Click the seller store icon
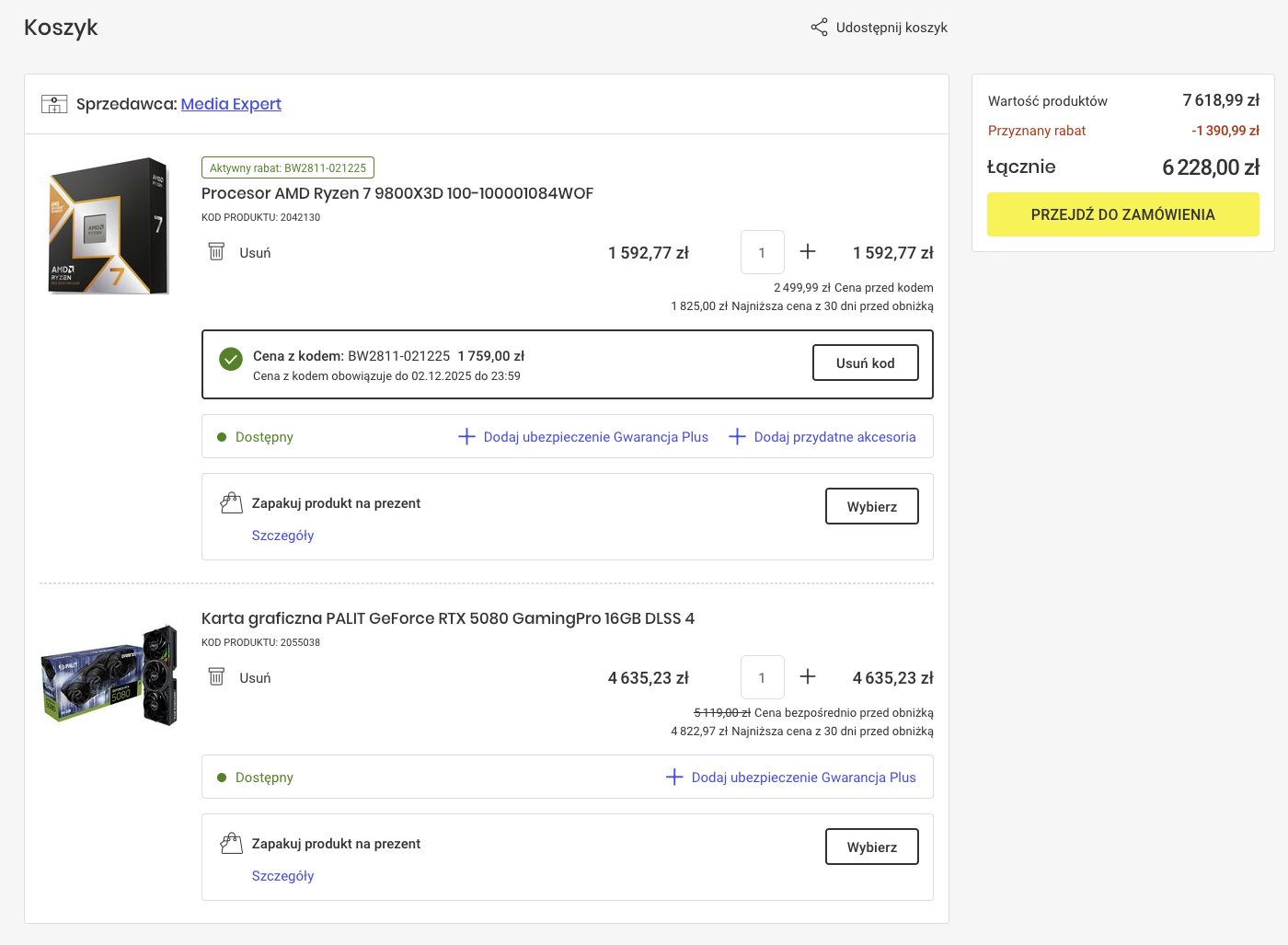Viewport: 1288px width, 945px height. click(54, 104)
